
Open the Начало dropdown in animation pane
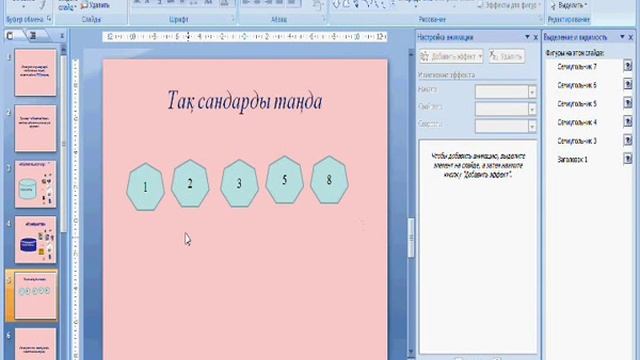(531, 92)
